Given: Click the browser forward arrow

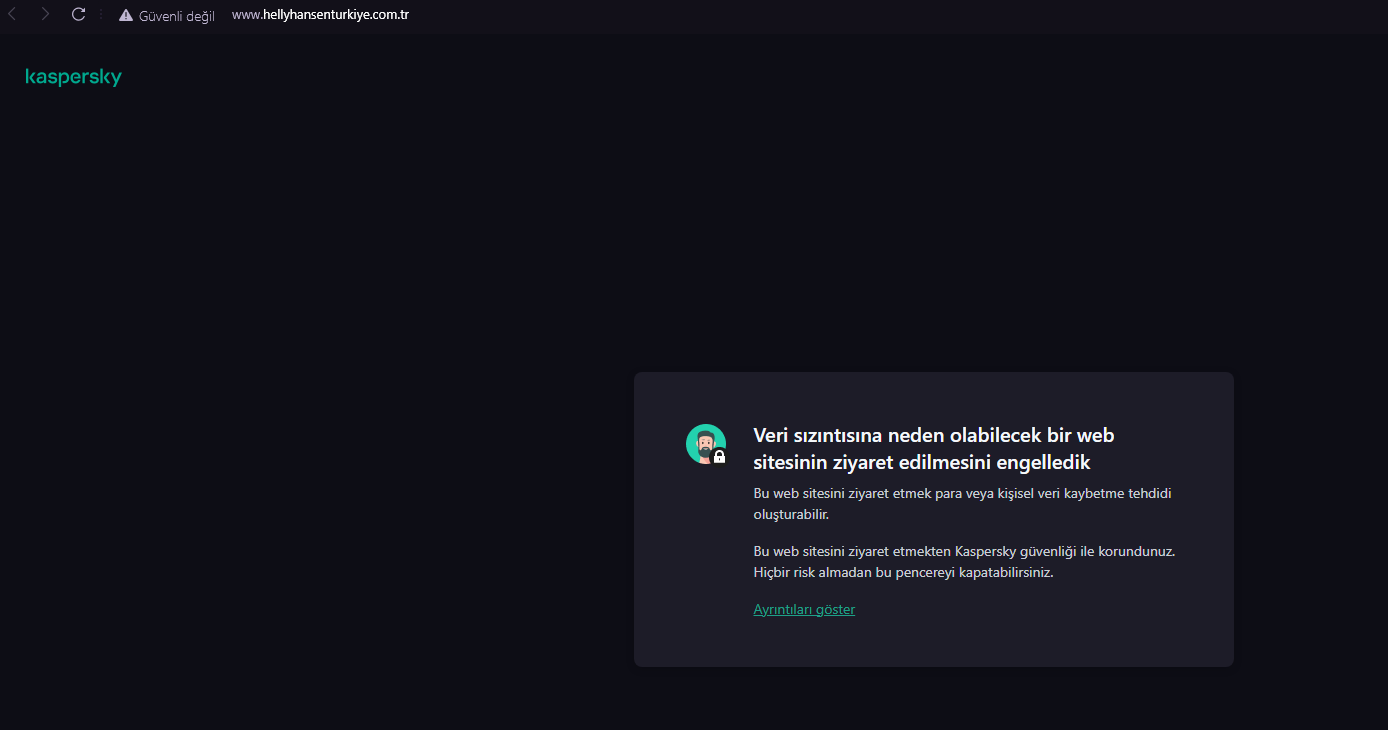Looking at the screenshot, I should pyautogui.click(x=45, y=14).
